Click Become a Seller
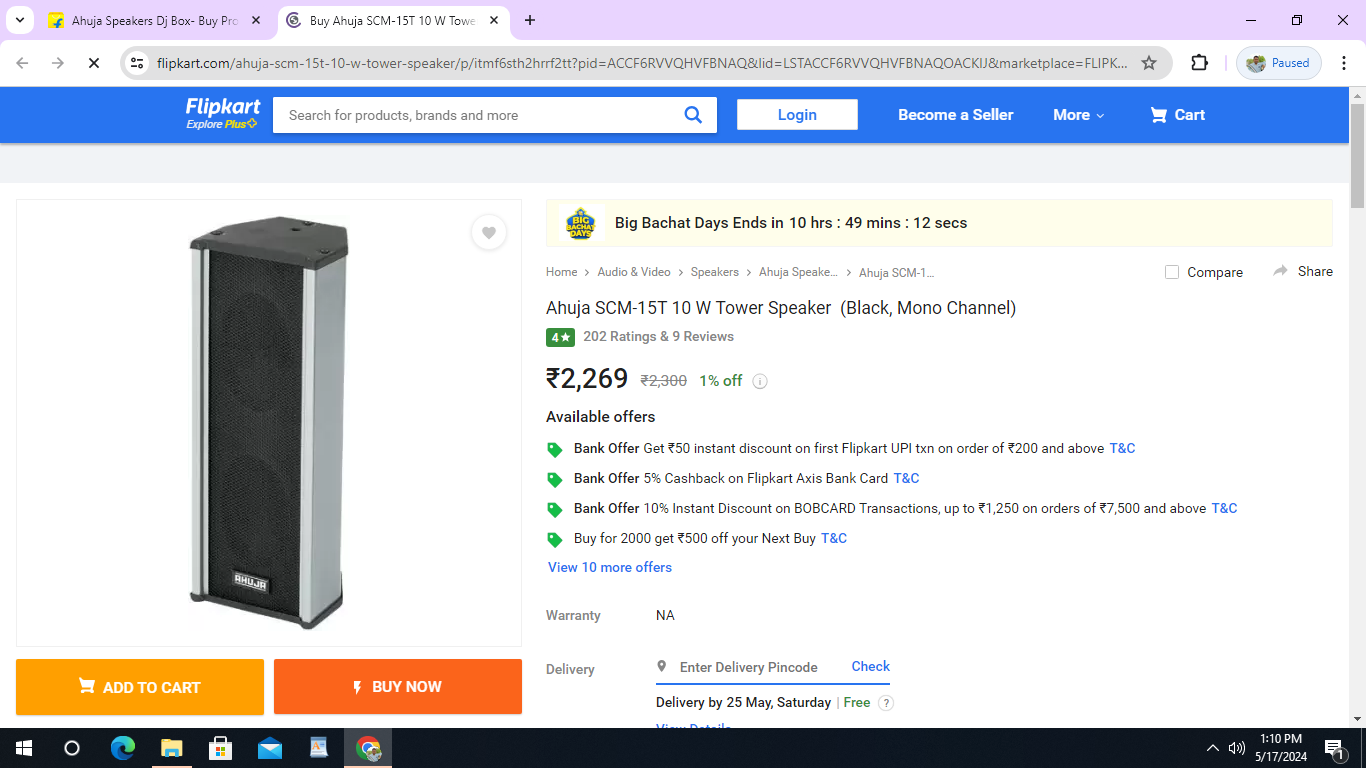The image size is (1366, 768). (956, 115)
